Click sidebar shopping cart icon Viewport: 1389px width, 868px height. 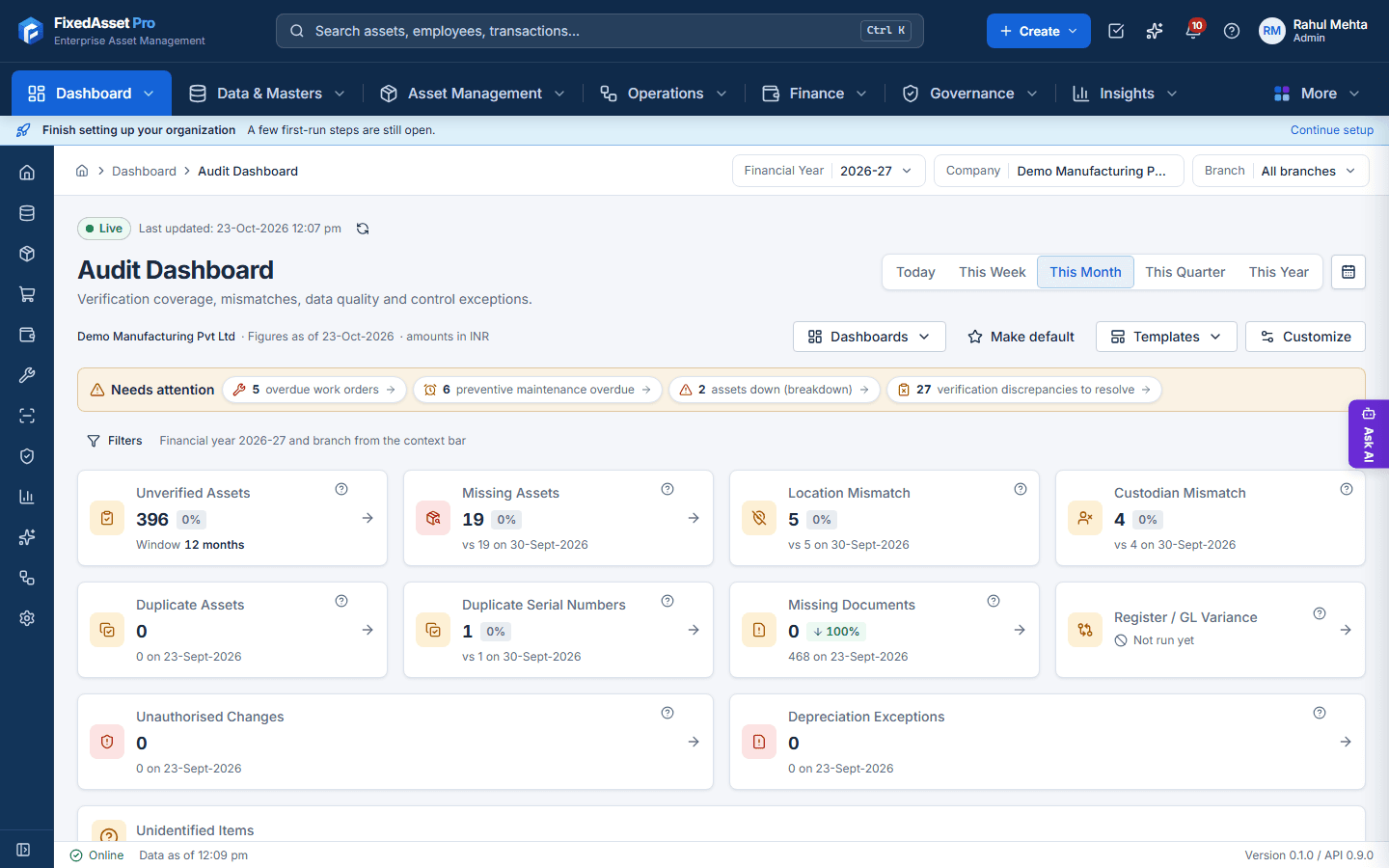pos(27,294)
